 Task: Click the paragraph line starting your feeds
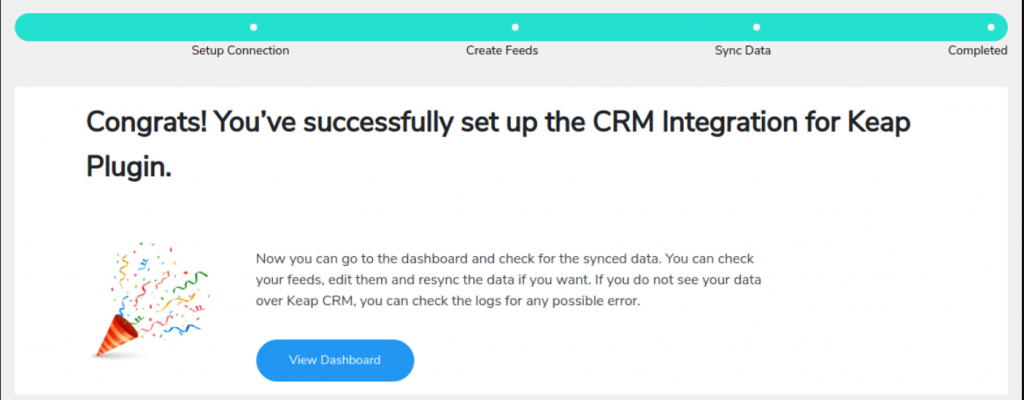509,281
